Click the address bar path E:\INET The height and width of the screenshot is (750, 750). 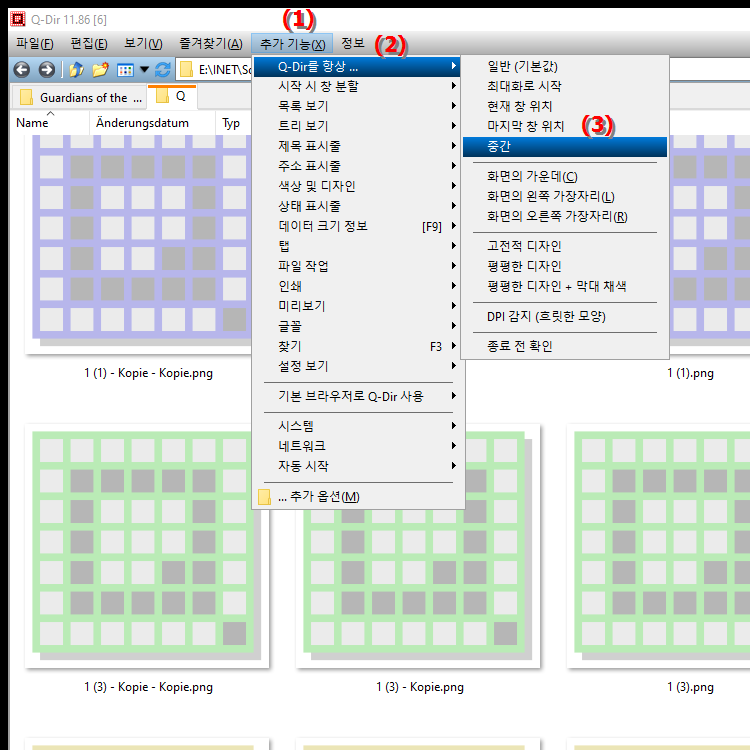tap(224, 70)
